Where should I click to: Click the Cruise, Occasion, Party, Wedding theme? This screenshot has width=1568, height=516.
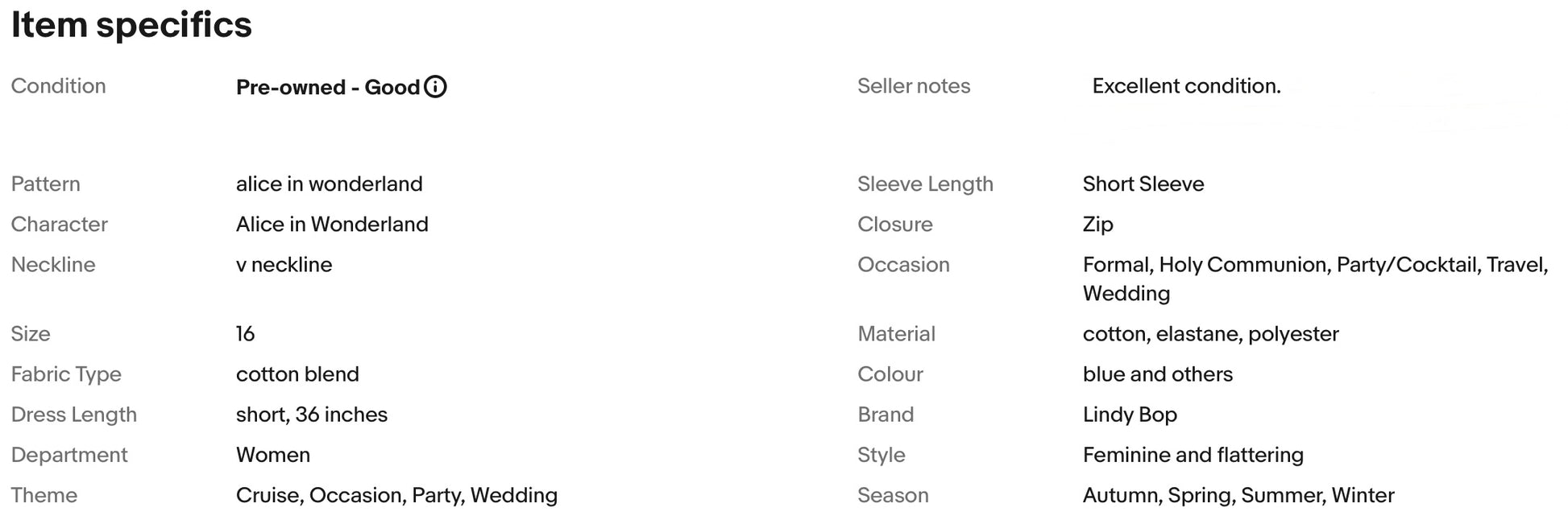pos(396,495)
